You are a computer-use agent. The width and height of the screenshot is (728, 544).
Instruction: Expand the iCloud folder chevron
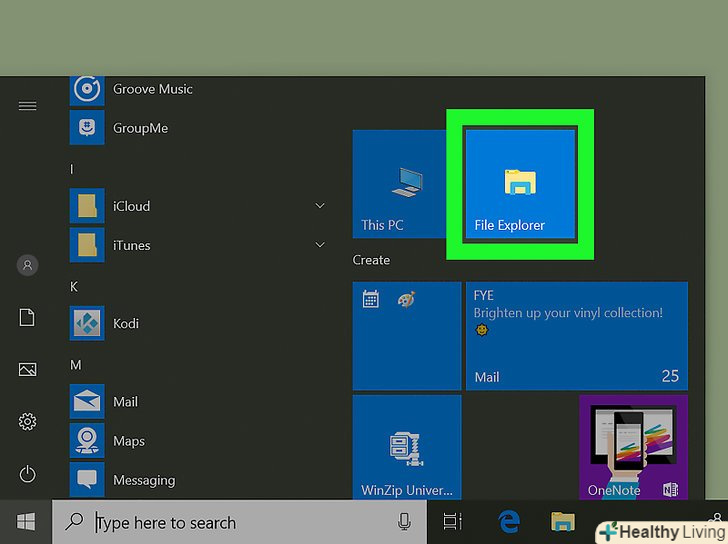pyautogui.click(x=320, y=206)
